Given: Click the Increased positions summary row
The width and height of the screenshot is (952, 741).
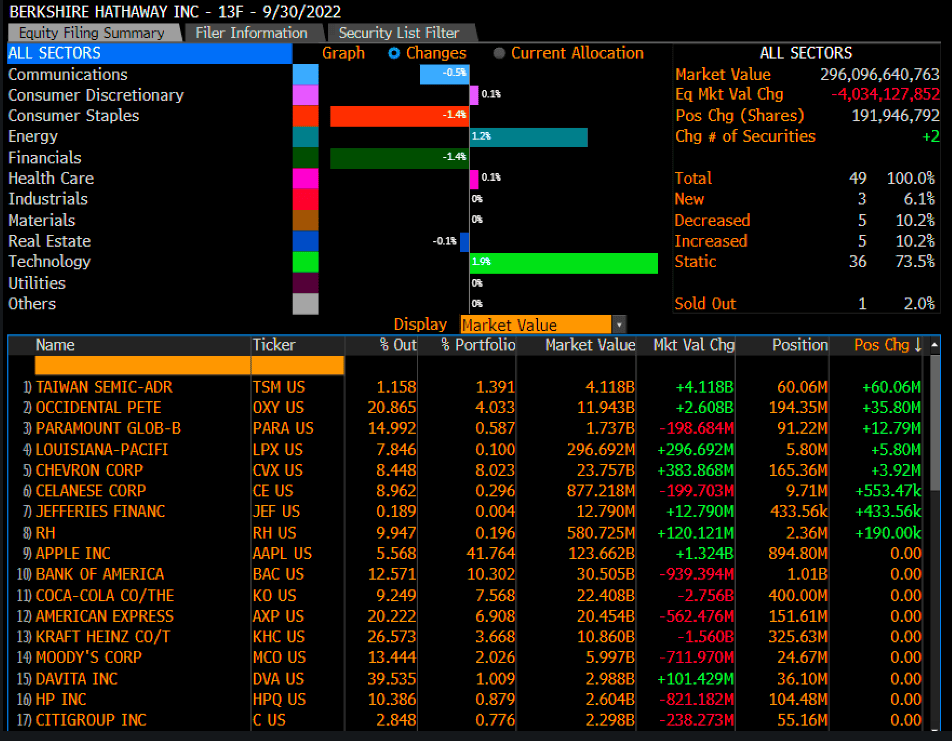Looking at the screenshot, I should pyautogui.click(x=805, y=241).
